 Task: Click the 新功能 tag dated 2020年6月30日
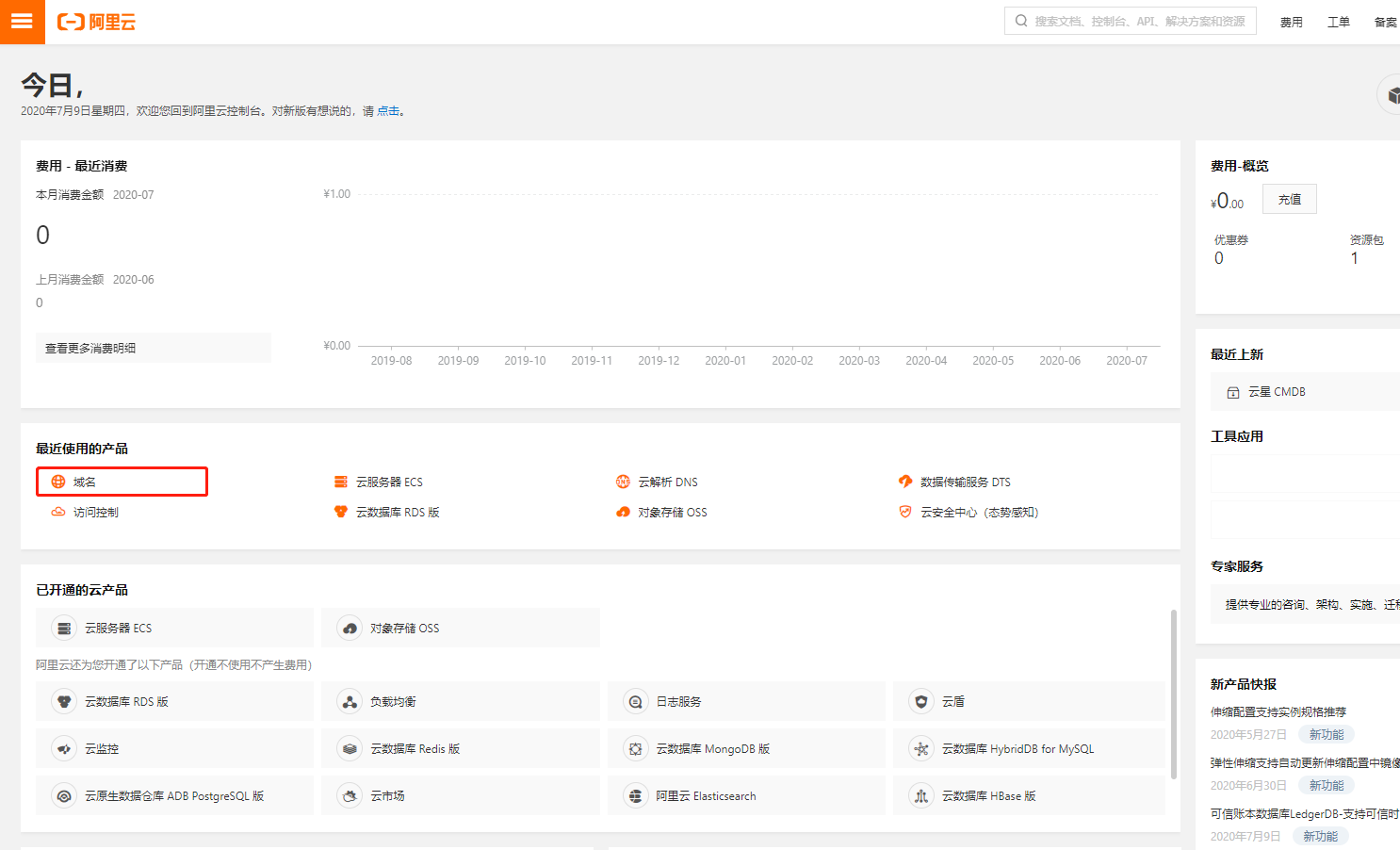click(x=1327, y=785)
